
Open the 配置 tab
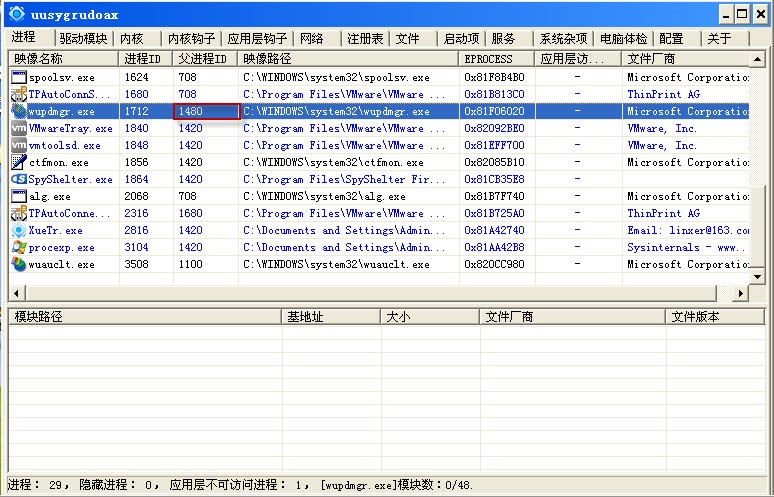coord(671,38)
